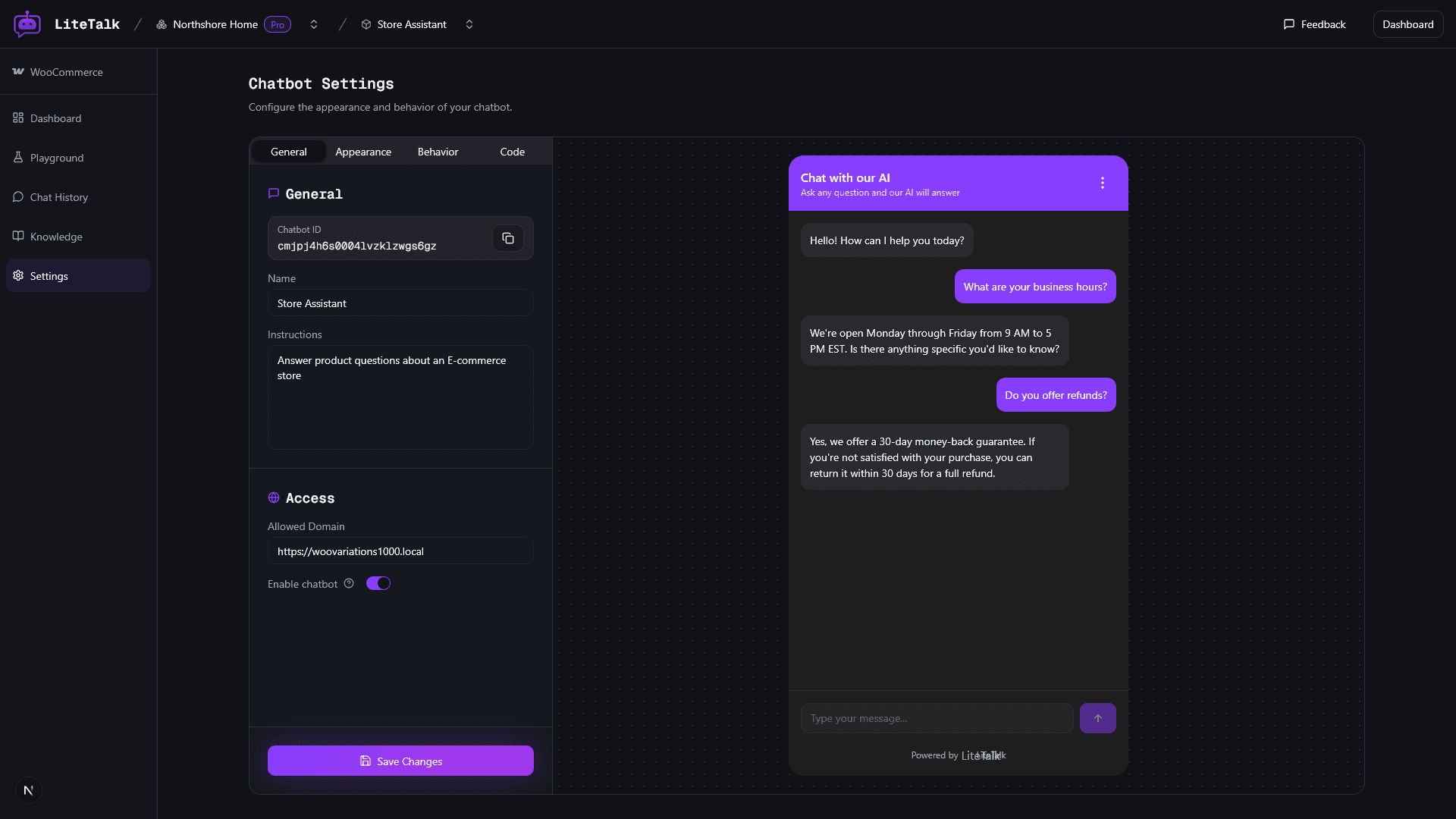Expand the Northshore Home project dropdown

tap(313, 24)
